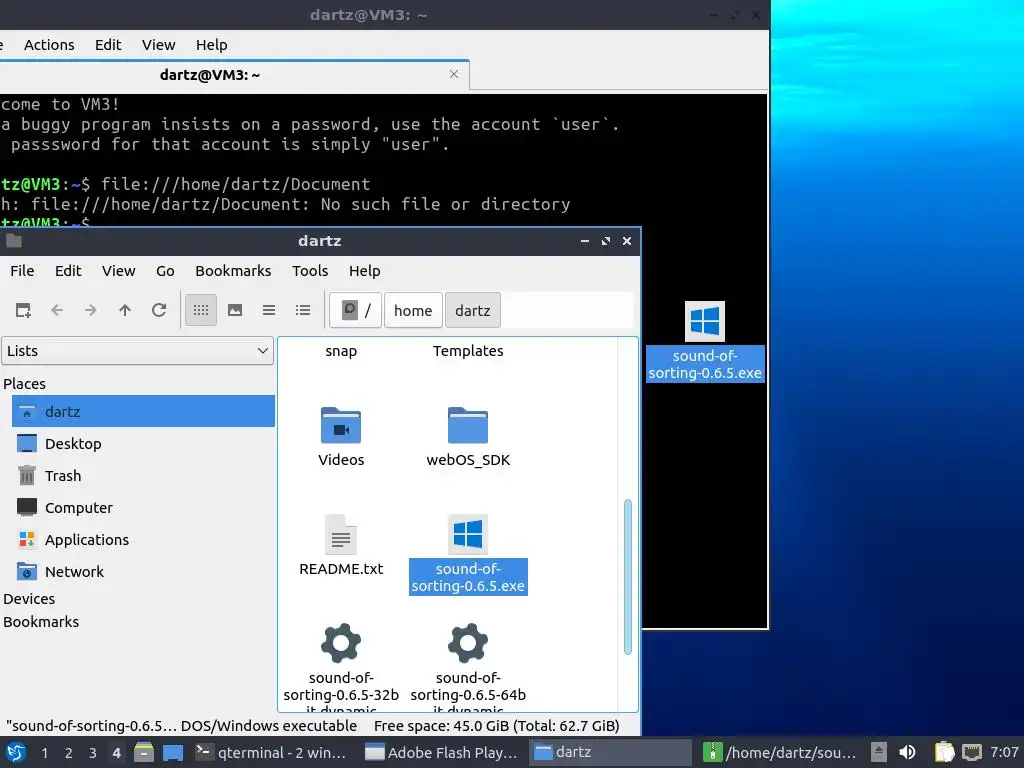
Task: Switch to thumbnail view mode
Action: 235,310
